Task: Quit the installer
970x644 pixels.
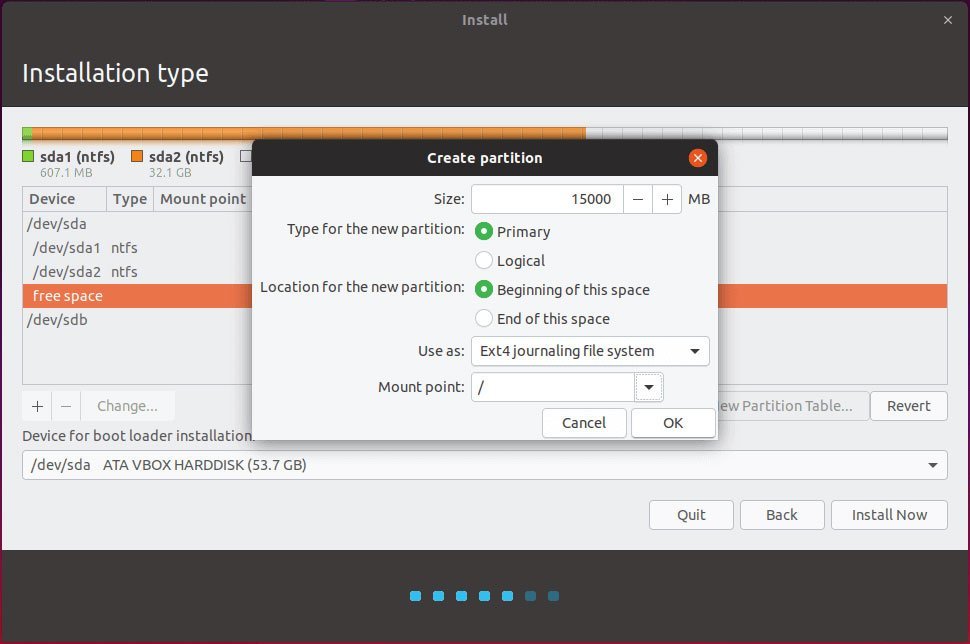Action: click(691, 515)
